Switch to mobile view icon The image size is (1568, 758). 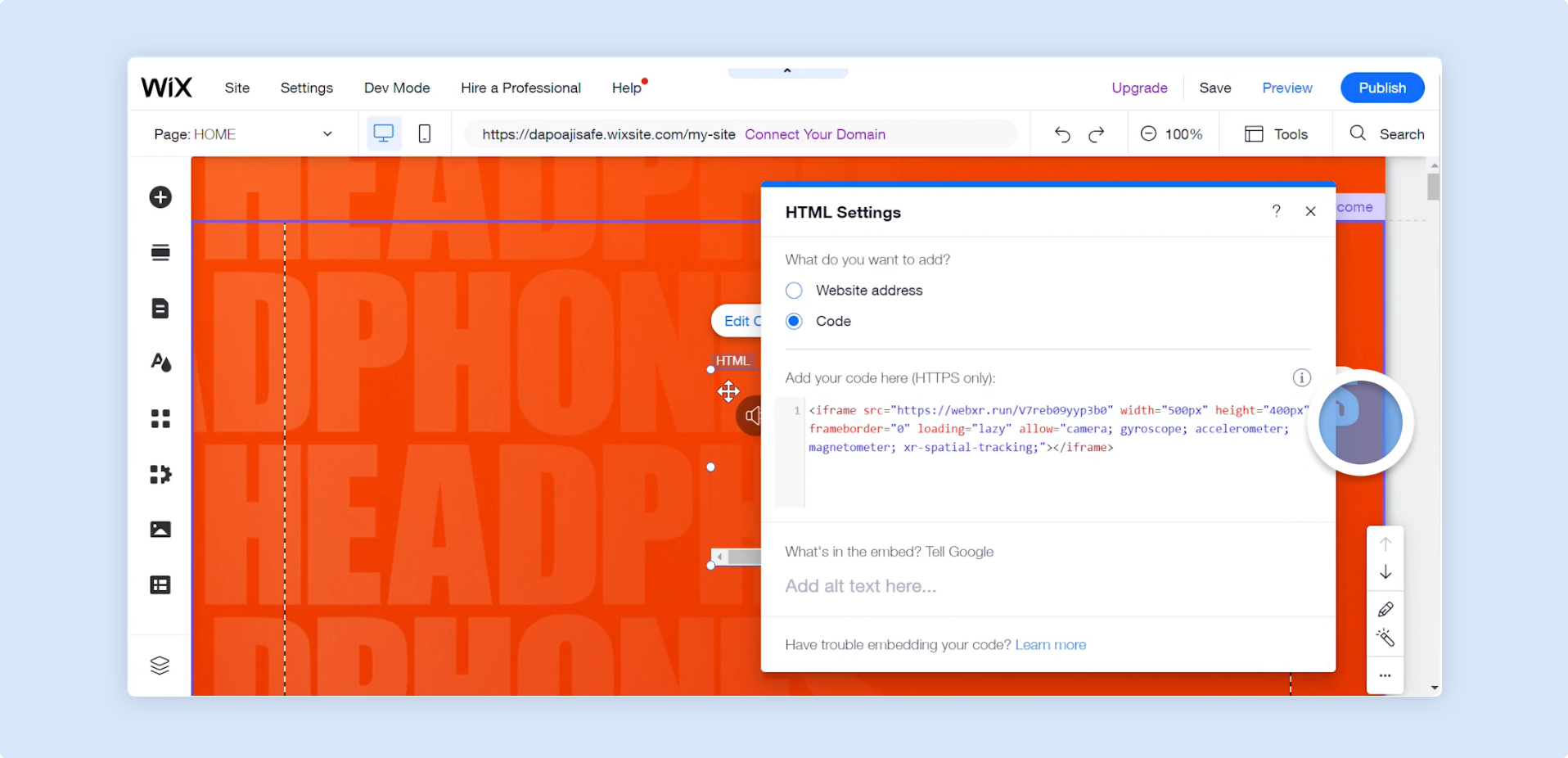pos(425,133)
